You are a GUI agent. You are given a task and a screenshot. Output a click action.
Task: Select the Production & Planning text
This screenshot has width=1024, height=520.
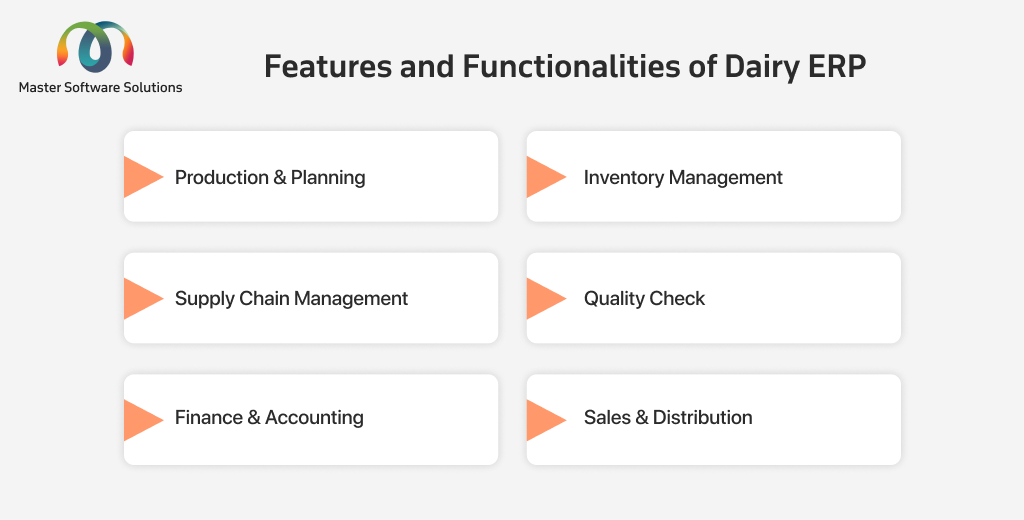click(x=270, y=178)
